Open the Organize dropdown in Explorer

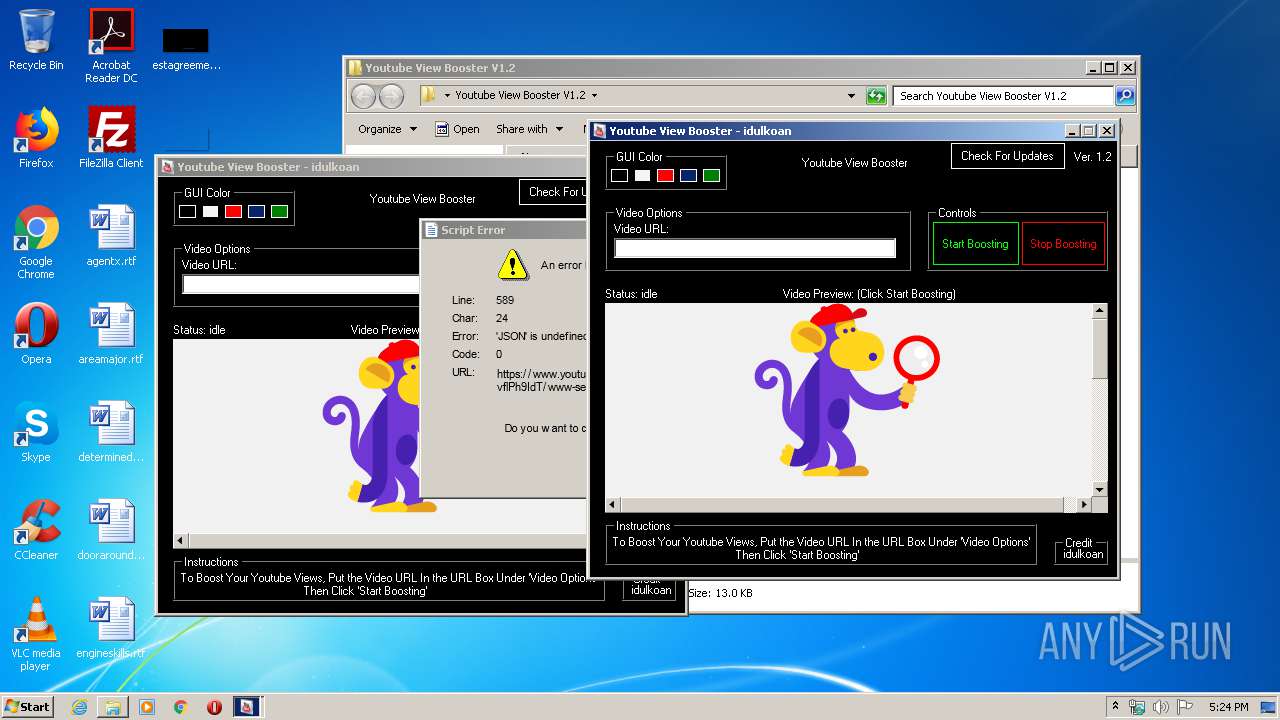point(387,129)
